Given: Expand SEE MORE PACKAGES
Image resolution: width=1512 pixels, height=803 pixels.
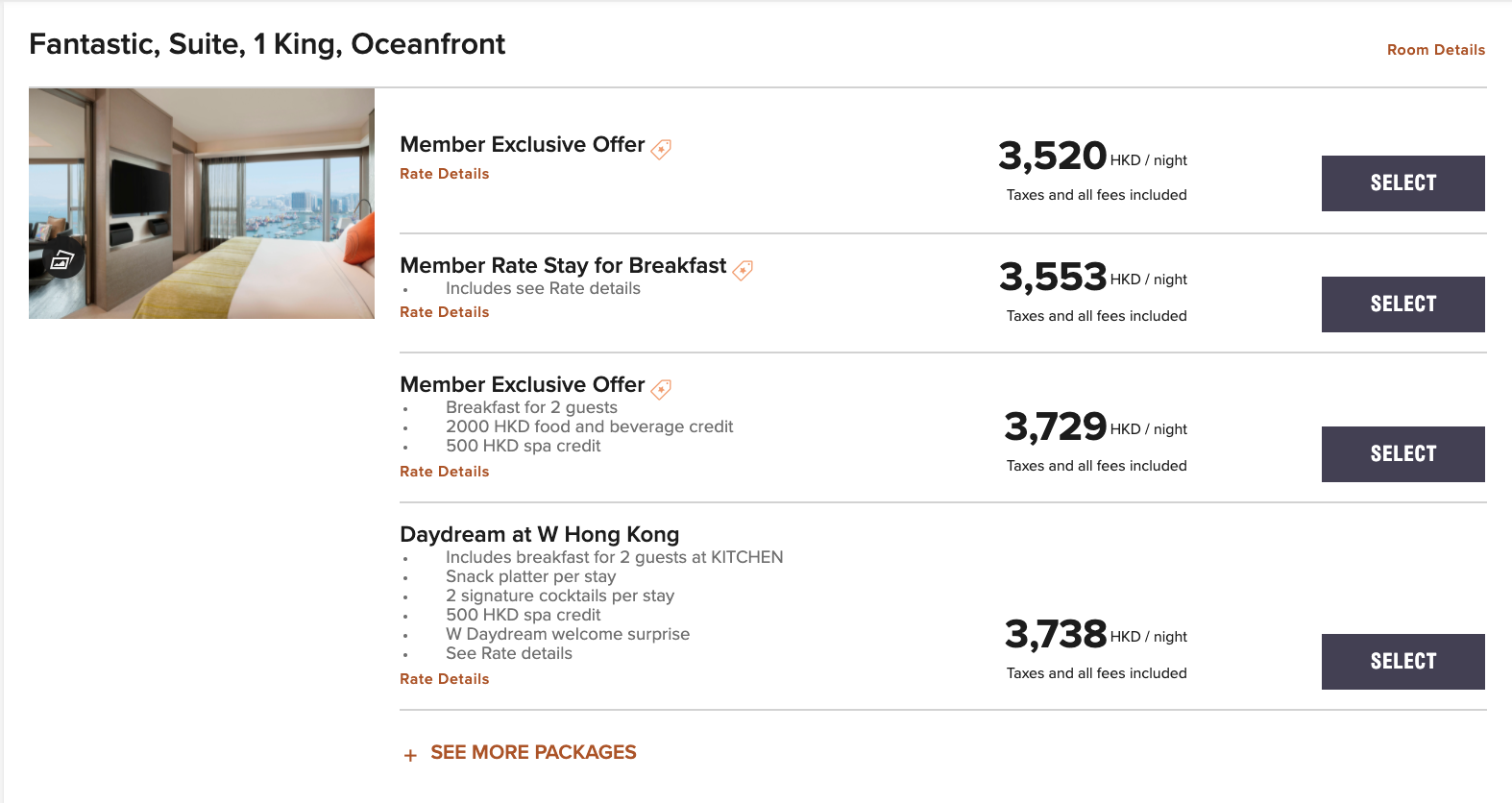Looking at the screenshot, I should pyautogui.click(x=533, y=752).
